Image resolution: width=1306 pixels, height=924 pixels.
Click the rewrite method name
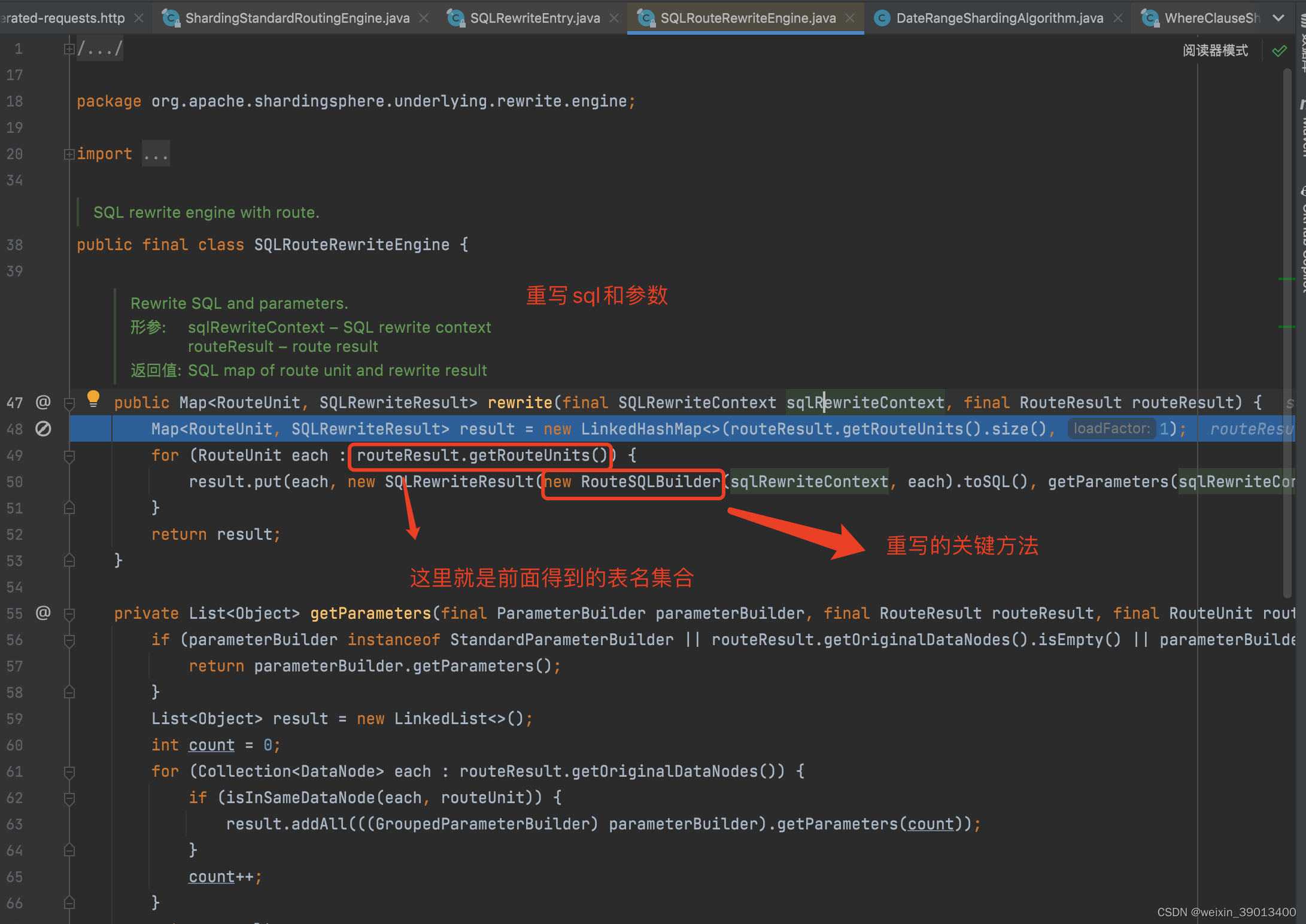click(520, 403)
